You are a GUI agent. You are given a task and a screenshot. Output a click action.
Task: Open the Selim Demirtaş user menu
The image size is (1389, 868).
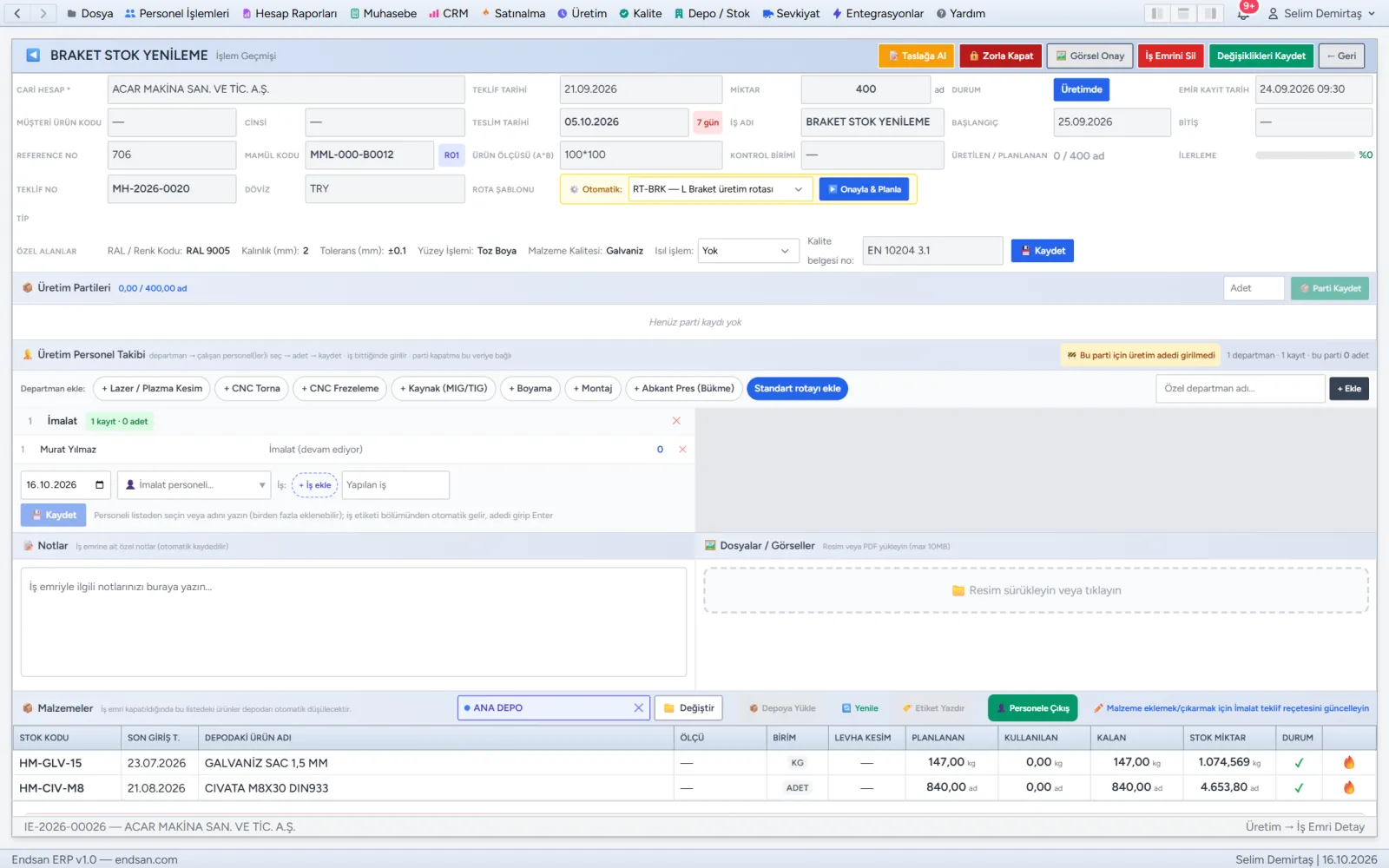tap(1321, 14)
